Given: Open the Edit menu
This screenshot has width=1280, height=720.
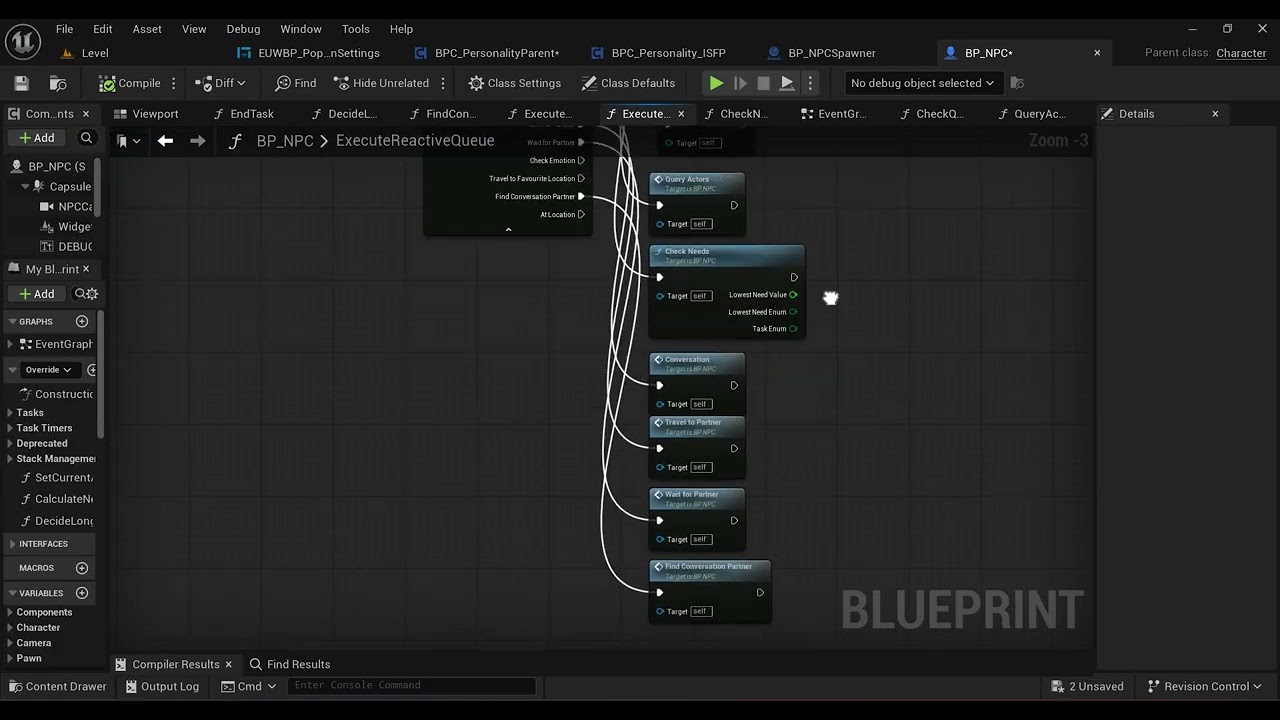Looking at the screenshot, I should click(x=103, y=29).
